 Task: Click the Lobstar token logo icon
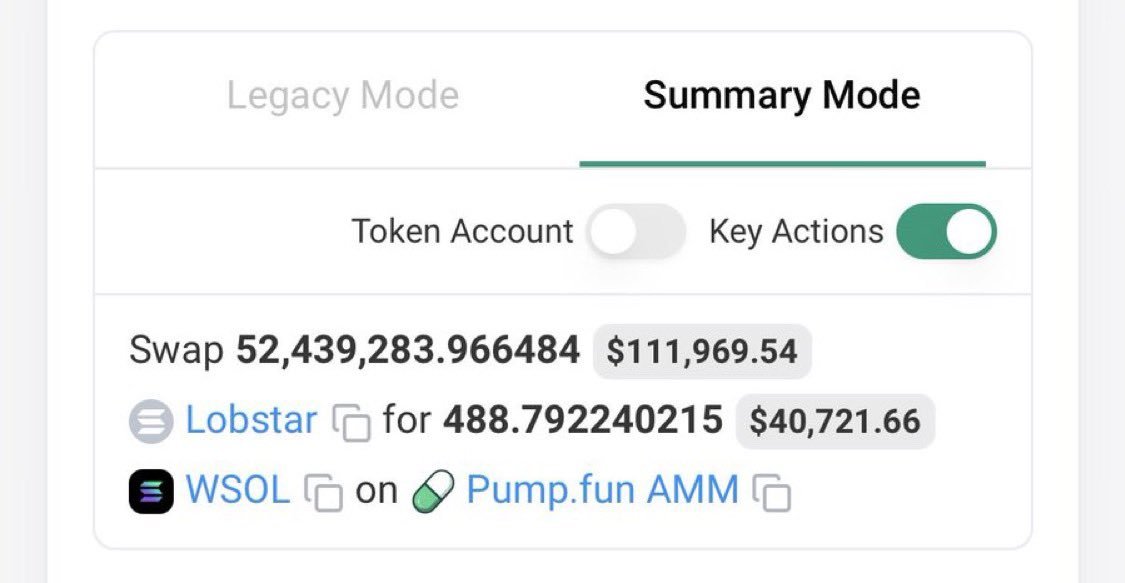point(151,421)
